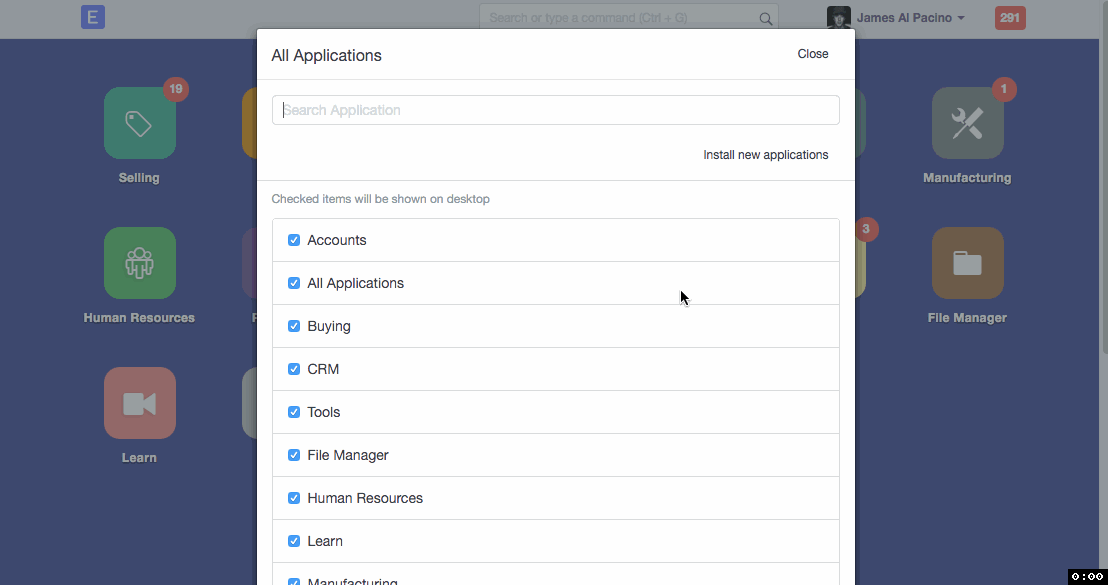Click the James Al Pacino avatar picture
Viewport: 1108px width, 585px height.
[839, 18]
